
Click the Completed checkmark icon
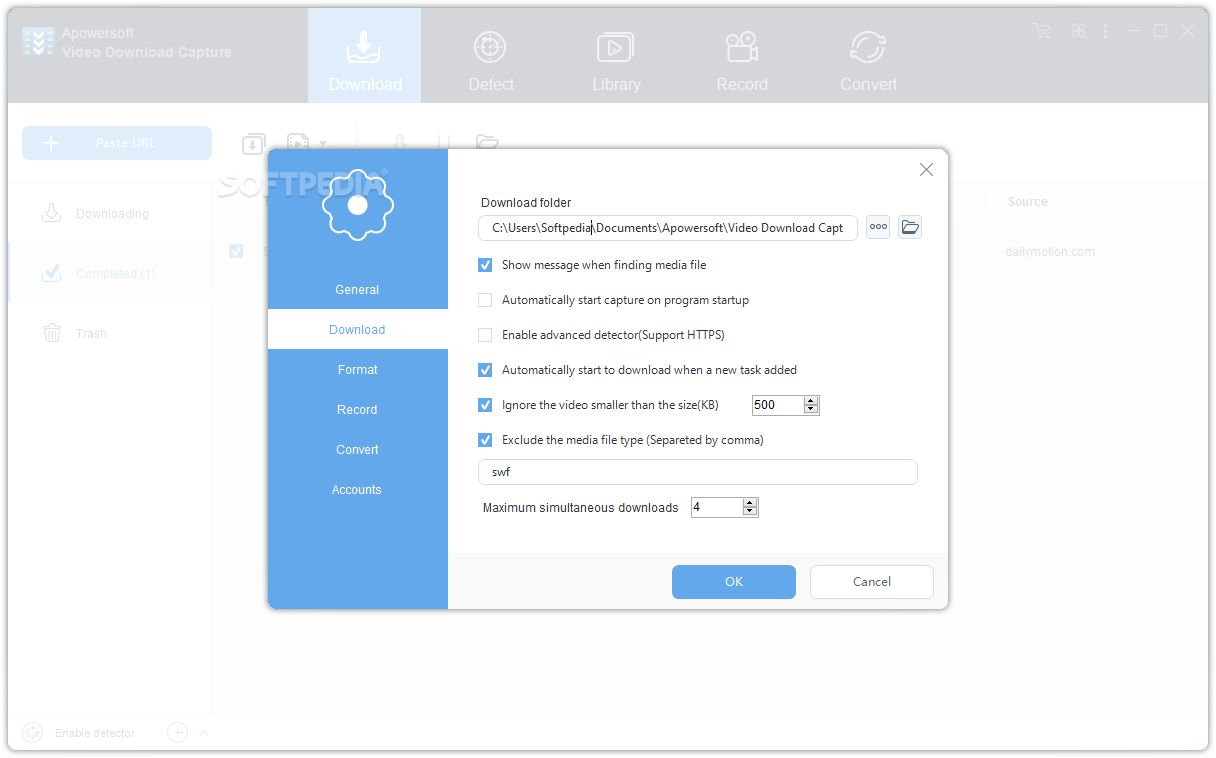click(51, 273)
